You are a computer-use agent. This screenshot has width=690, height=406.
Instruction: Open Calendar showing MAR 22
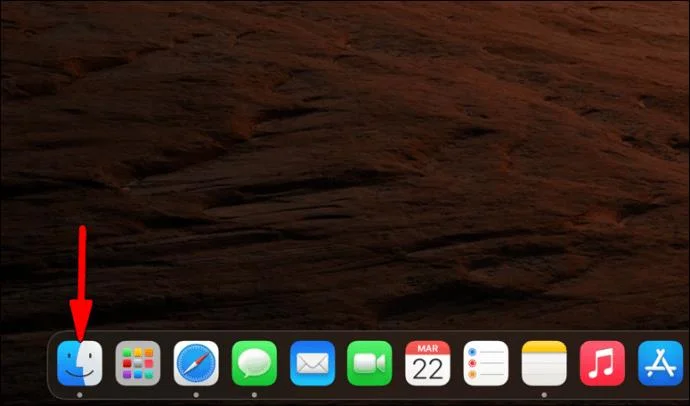click(427, 363)
